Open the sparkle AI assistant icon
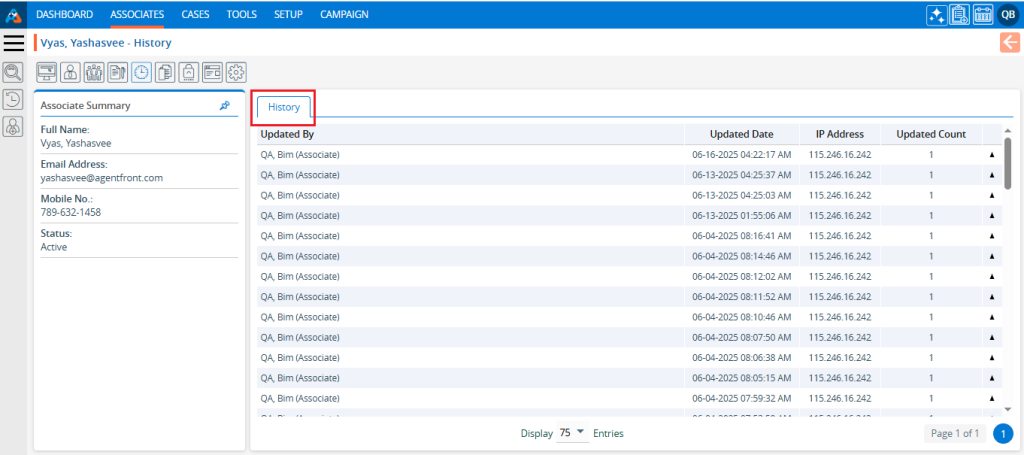This screenshot has height=455, width=1024. [x=936, y=14]
